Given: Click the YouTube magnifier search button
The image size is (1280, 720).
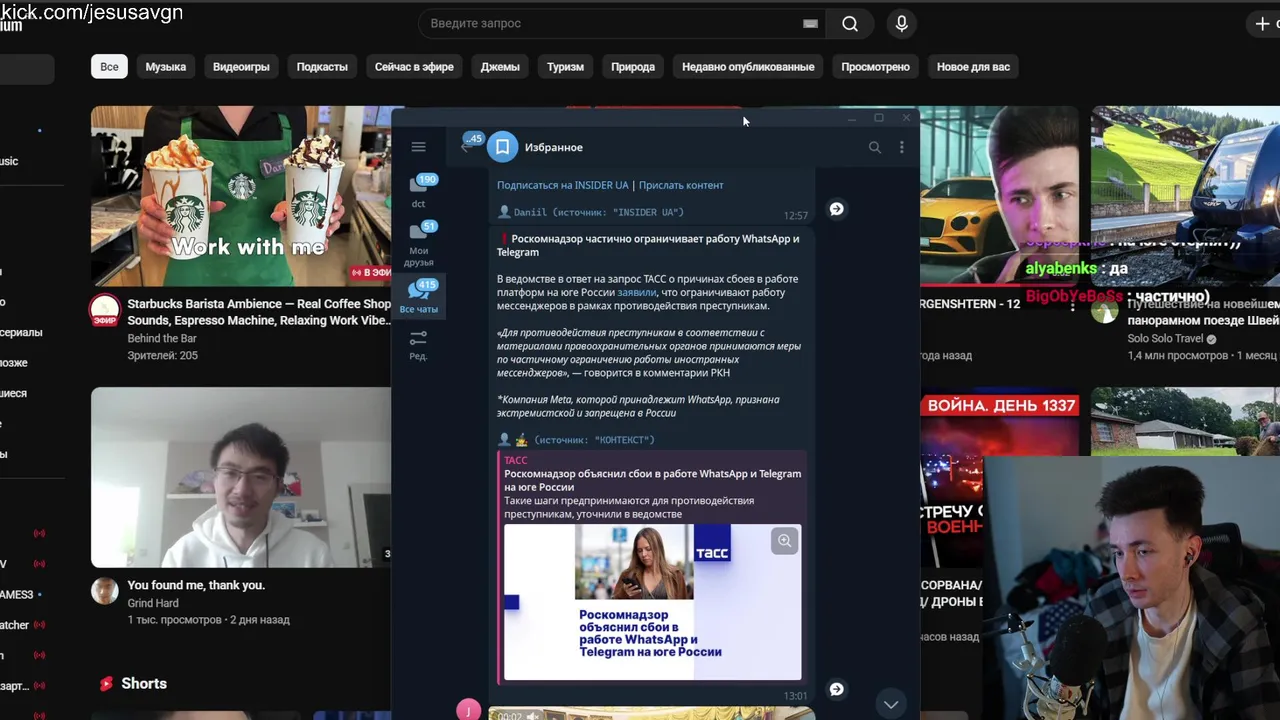Looking at the screenshot, I should (850, 23).
